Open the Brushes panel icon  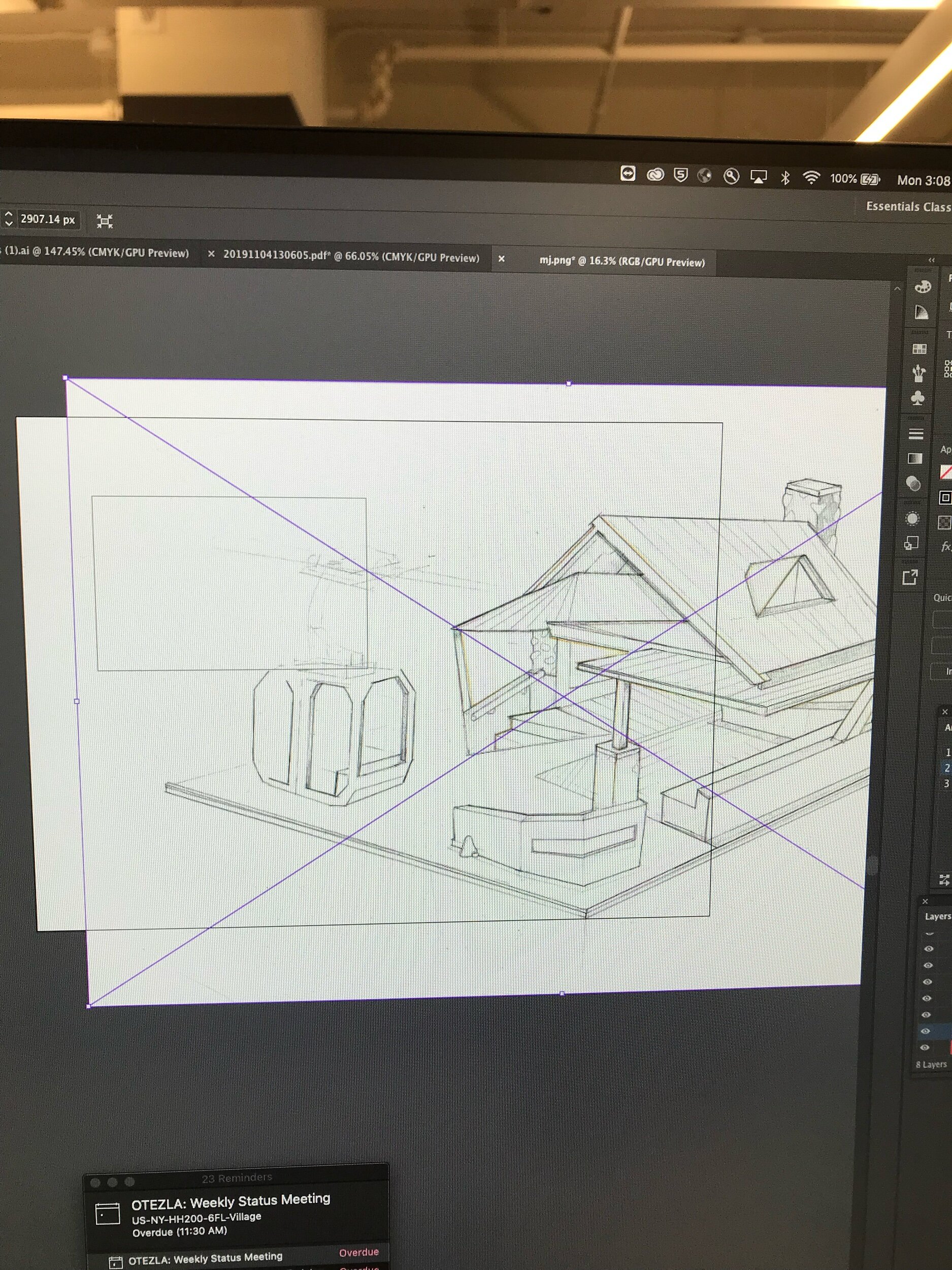coord(918,373)
